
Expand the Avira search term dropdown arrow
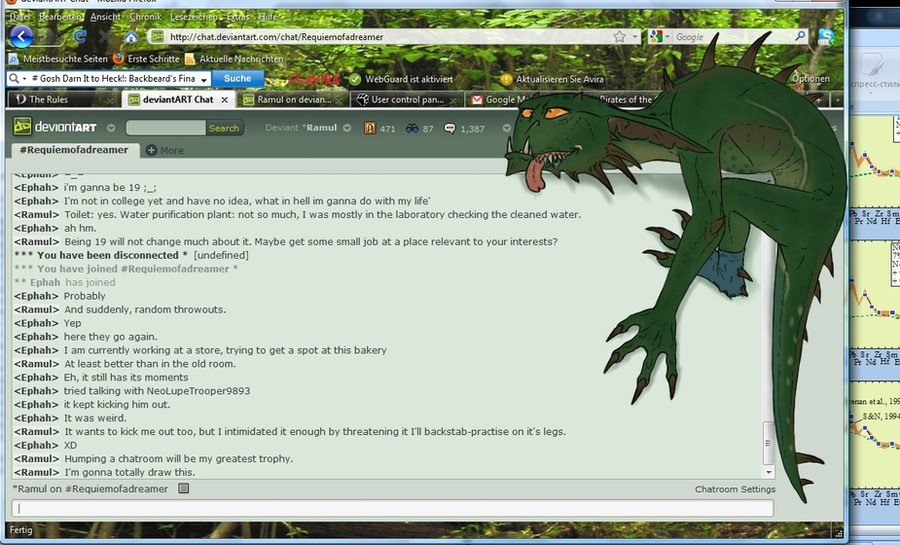(x=204, y=79)
